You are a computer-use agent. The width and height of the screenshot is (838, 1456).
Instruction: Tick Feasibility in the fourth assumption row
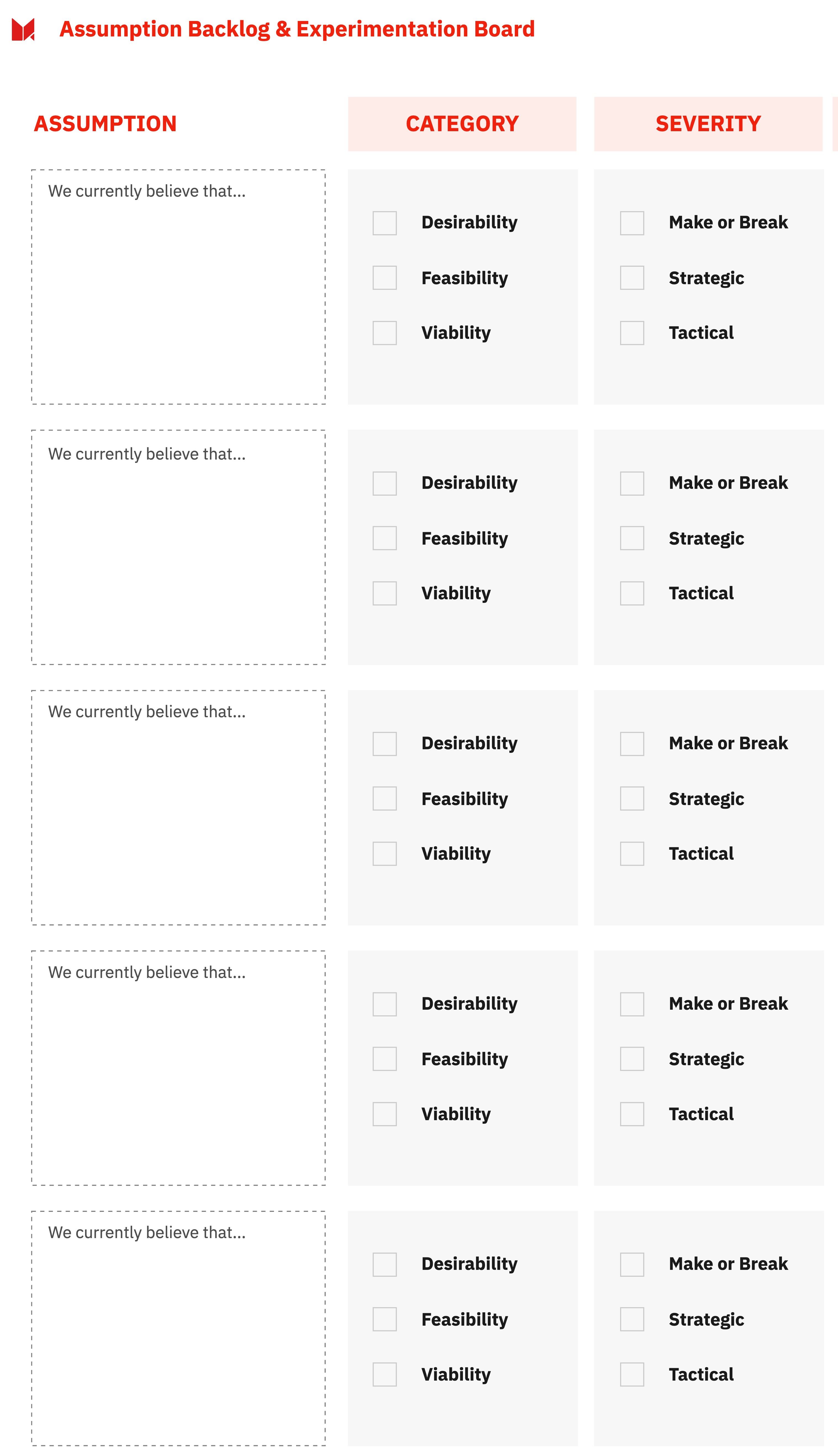[x=384, y=1059]
